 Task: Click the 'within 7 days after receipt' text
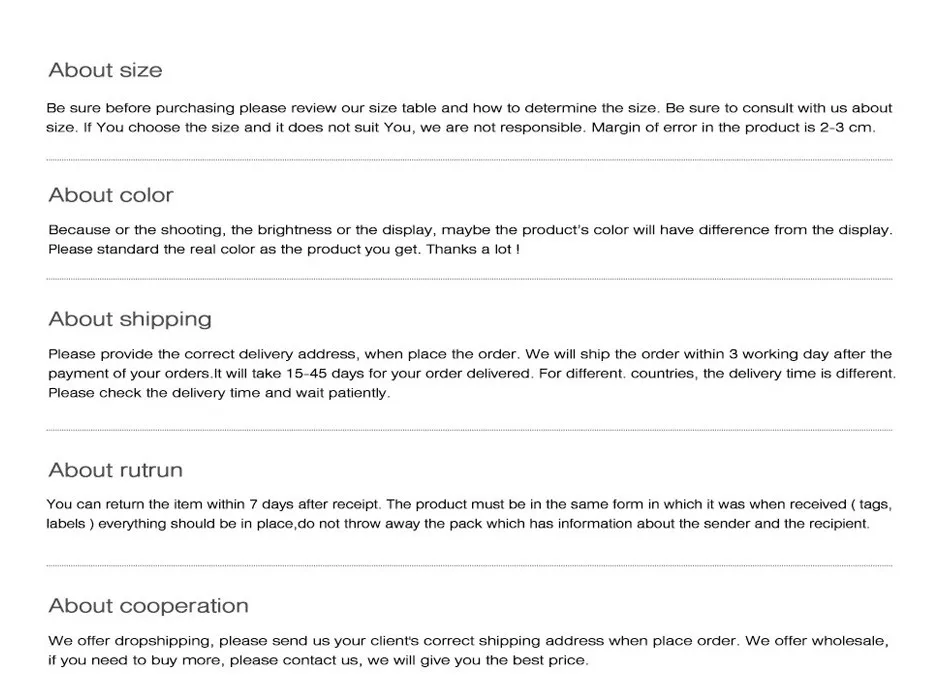[292, 504]
